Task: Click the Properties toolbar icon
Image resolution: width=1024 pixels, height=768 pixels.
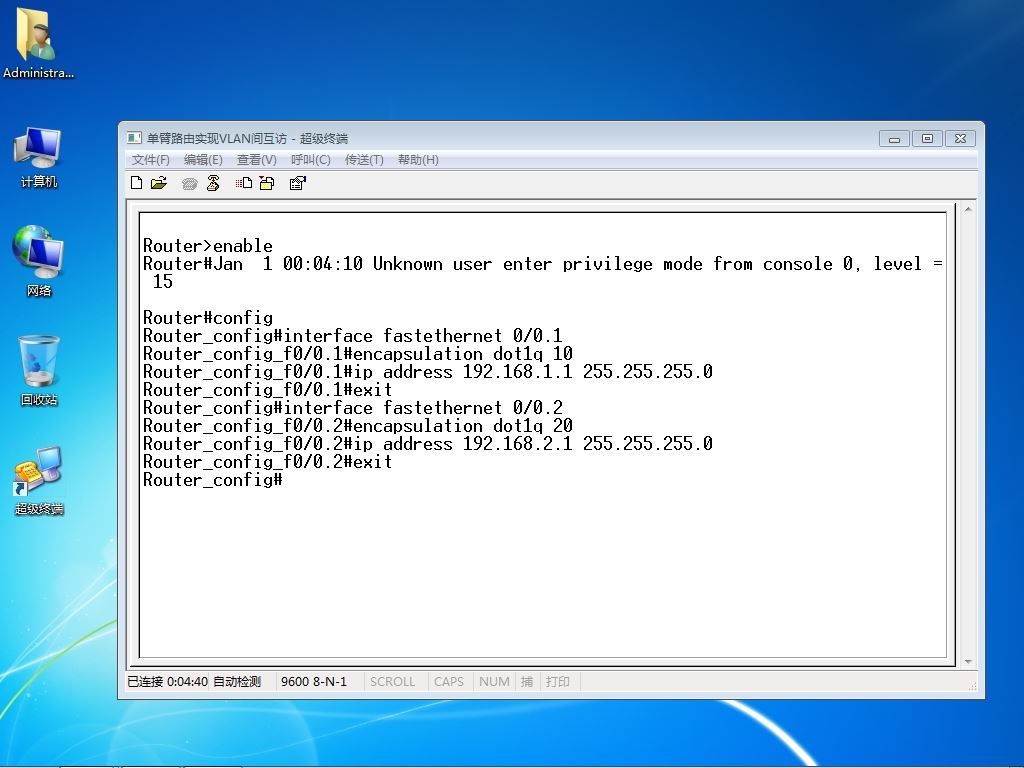Action: click(x=297, y=183)
